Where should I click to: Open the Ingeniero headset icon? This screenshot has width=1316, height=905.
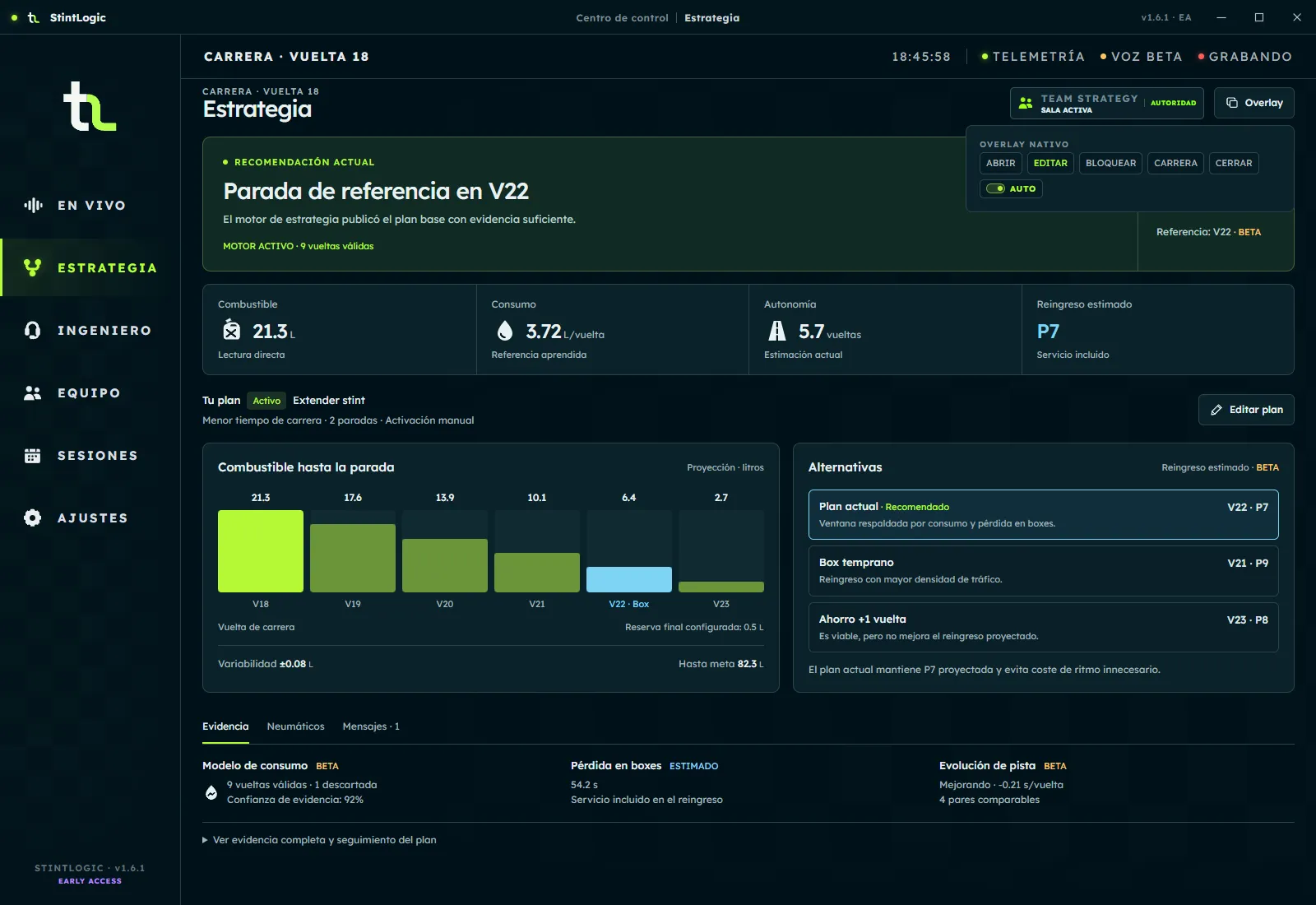[33, 331]
